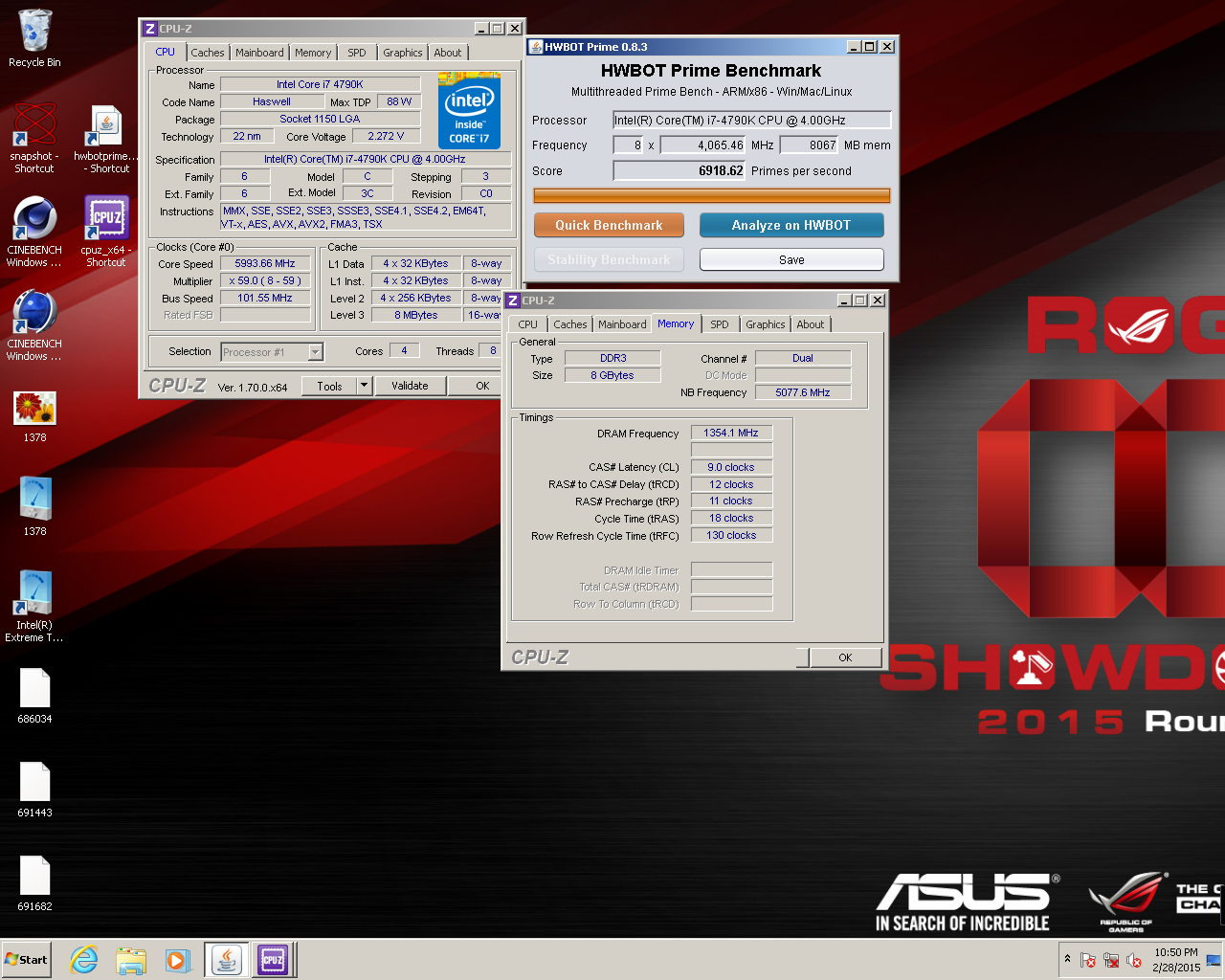Screen dimensions: 1225x980
Task: Click the Validate button in CPU-Z
Action: [410, 386]
